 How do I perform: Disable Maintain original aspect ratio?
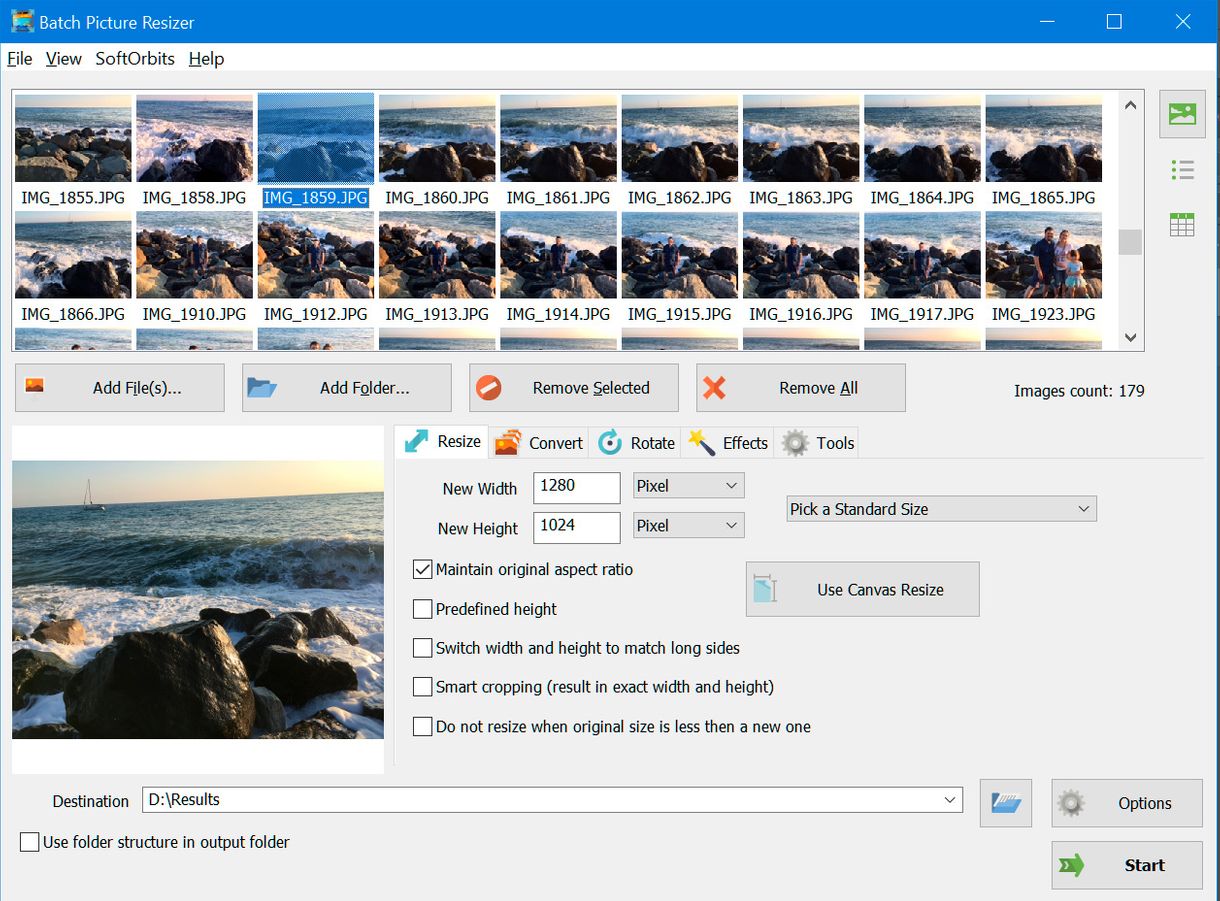coord(423,570)
